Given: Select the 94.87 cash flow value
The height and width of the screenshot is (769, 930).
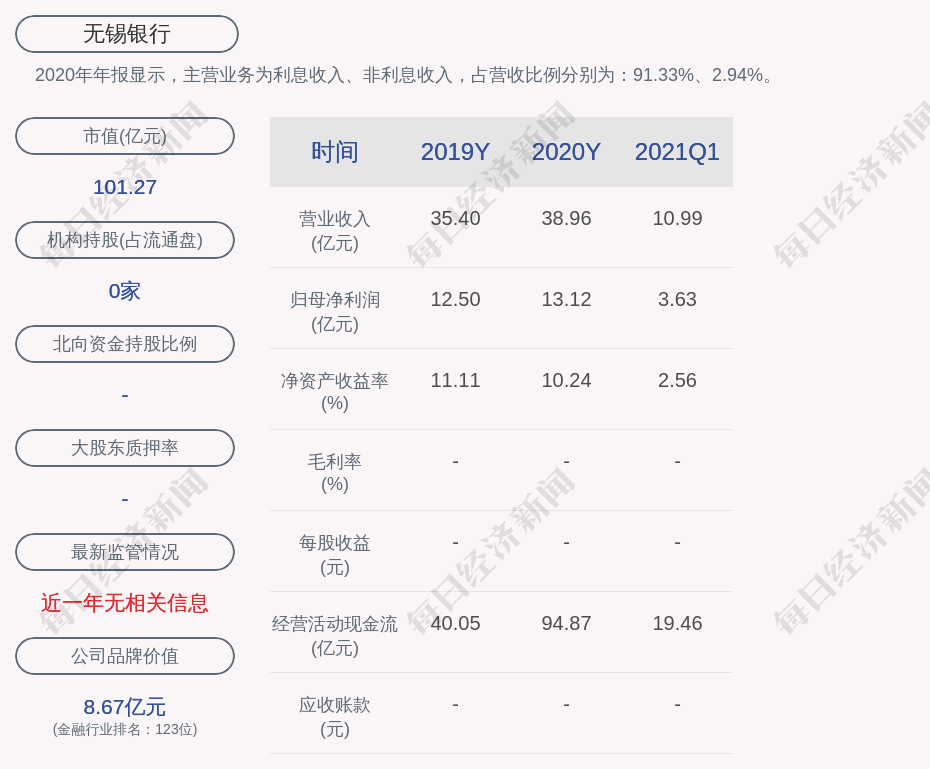Looking at the screenshot, I should click(566, 623).
